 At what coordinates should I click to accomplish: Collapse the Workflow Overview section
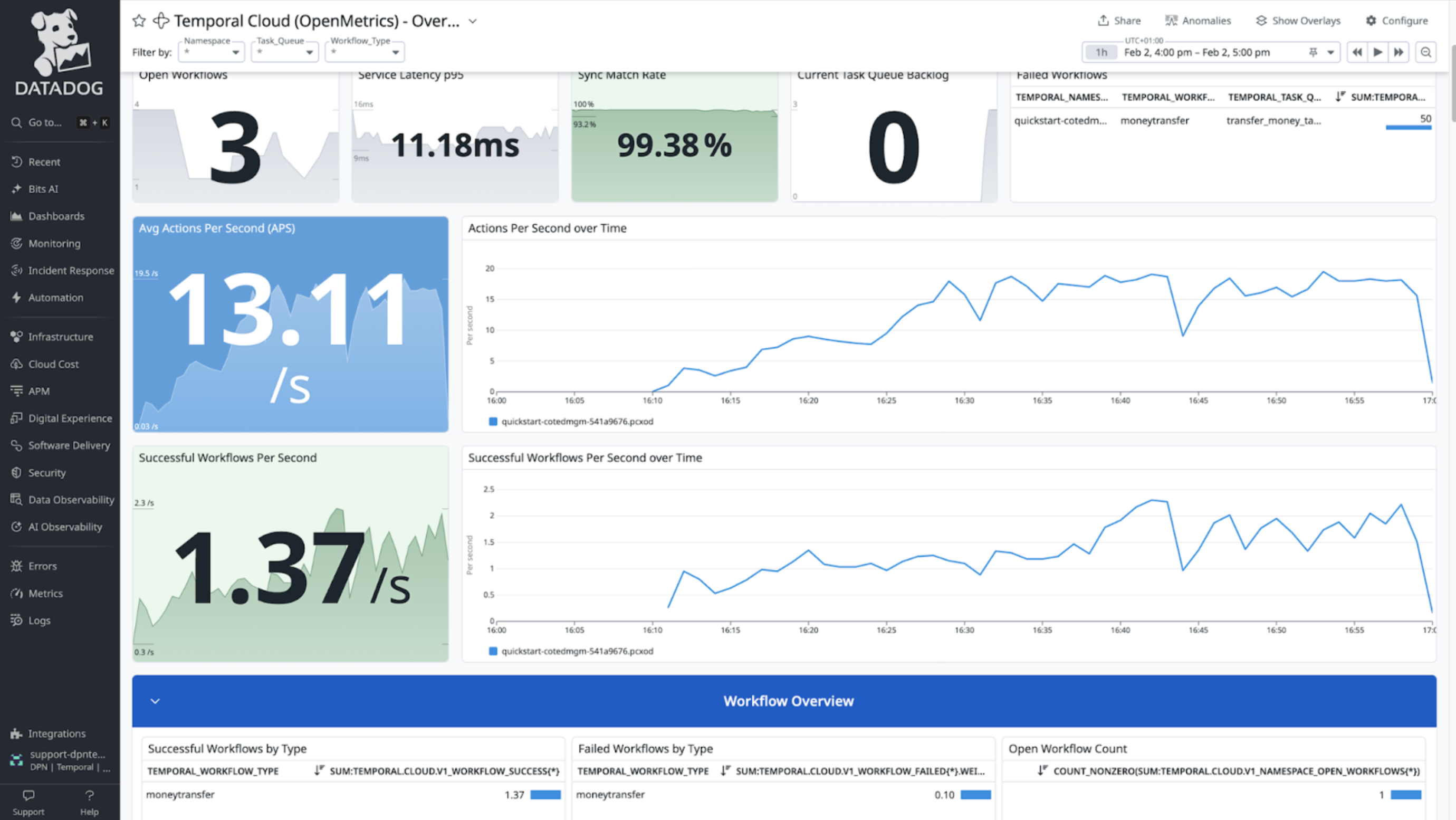pos(155,701)
